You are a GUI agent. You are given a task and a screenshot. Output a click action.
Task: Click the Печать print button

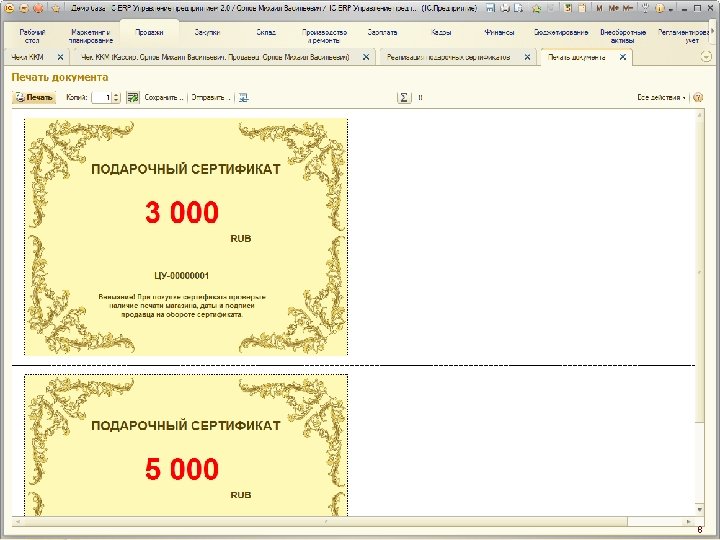[x=34, y=97]
